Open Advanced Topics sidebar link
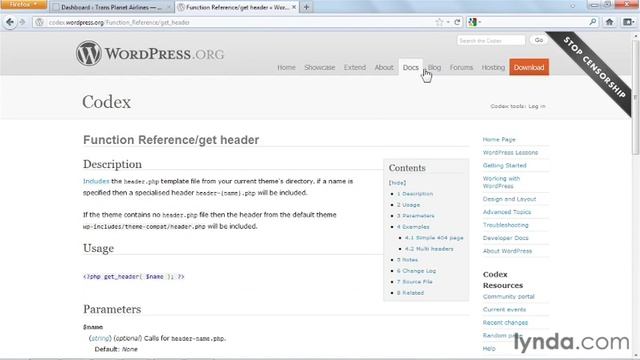640x360 pixels. pyautogui.click(x=507, y=212)
